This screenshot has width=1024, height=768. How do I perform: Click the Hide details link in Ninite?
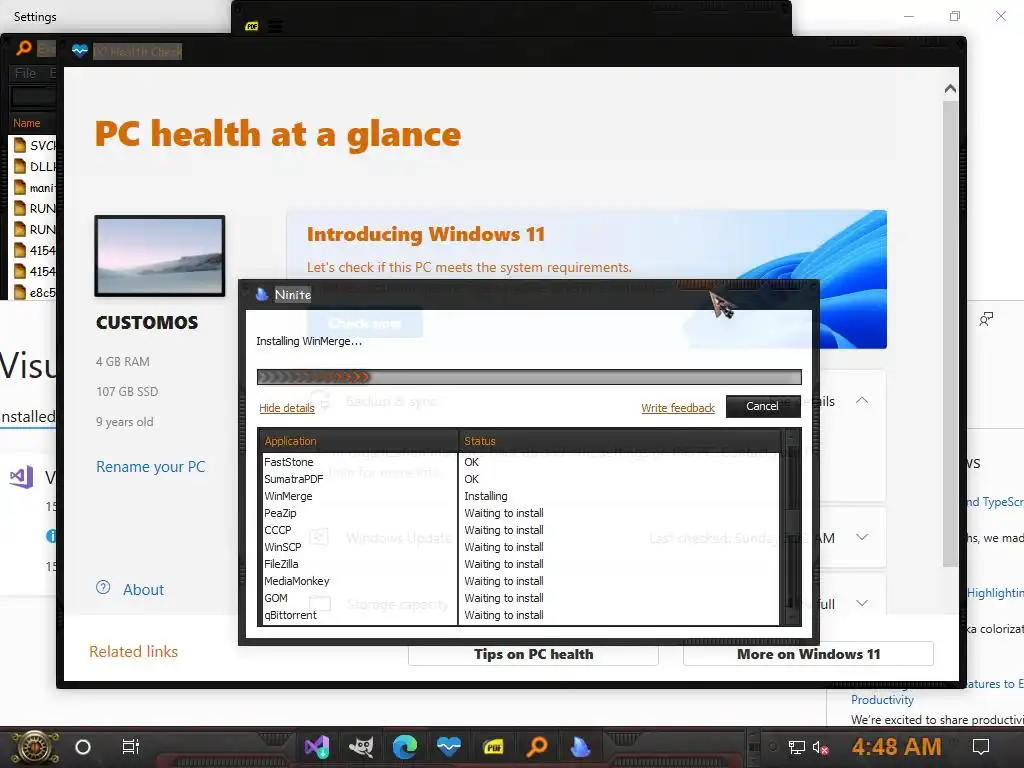click(x=287, y=408)
